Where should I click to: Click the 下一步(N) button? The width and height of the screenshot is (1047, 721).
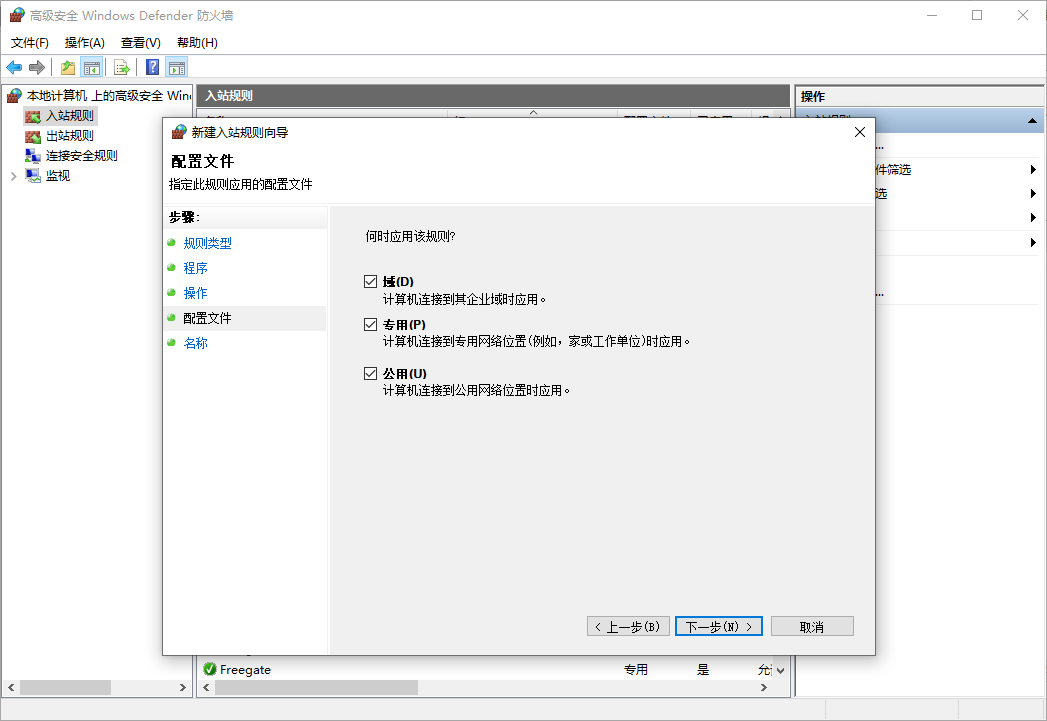(719, 626)
